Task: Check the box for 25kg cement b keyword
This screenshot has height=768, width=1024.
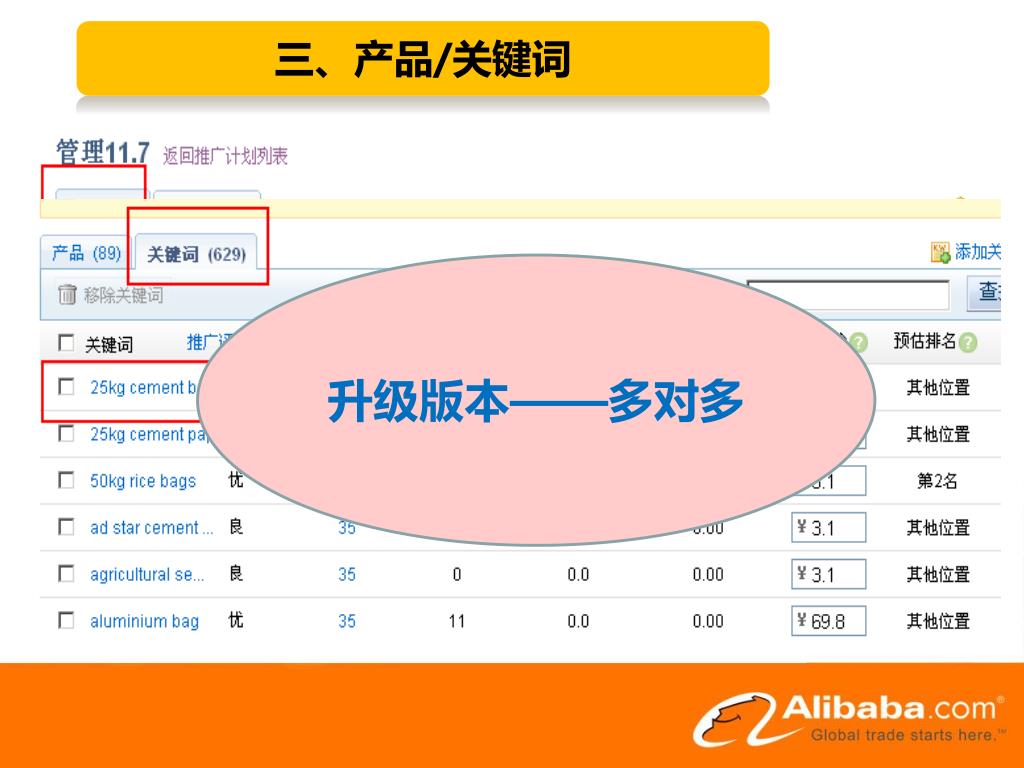Action: point(66,387)
